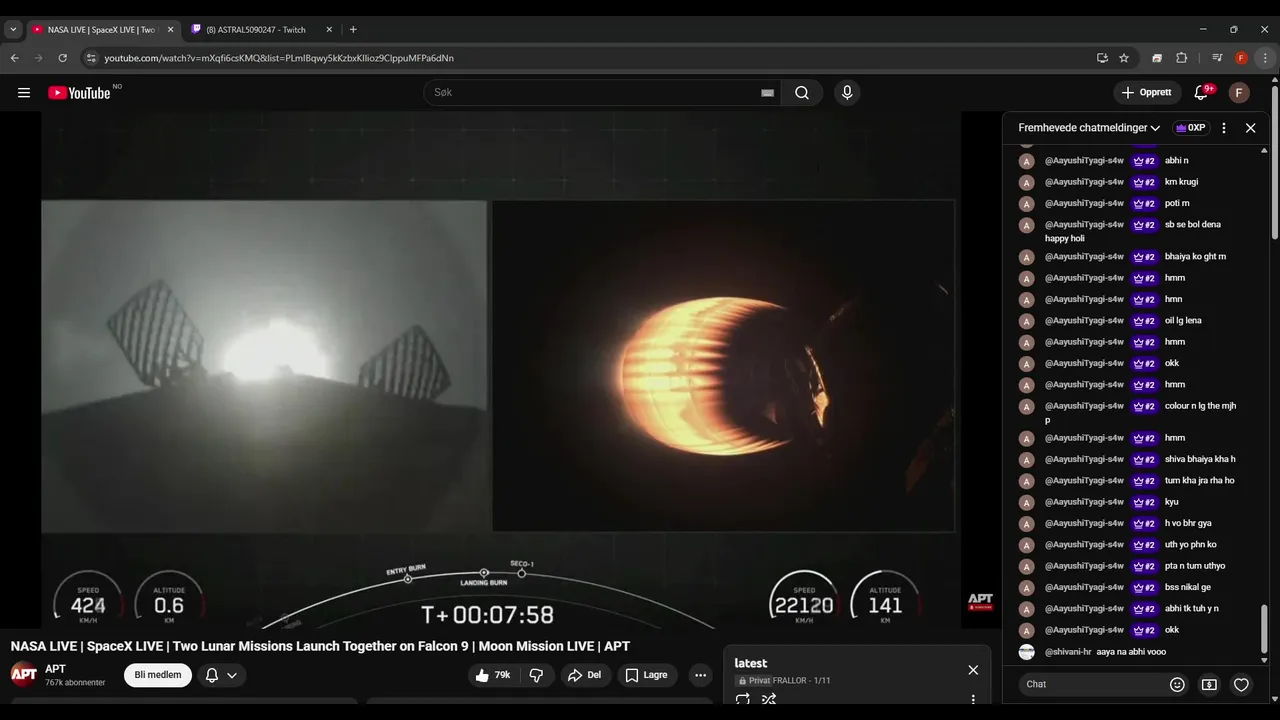Open a new browser tab

click(x=353, y=30)
